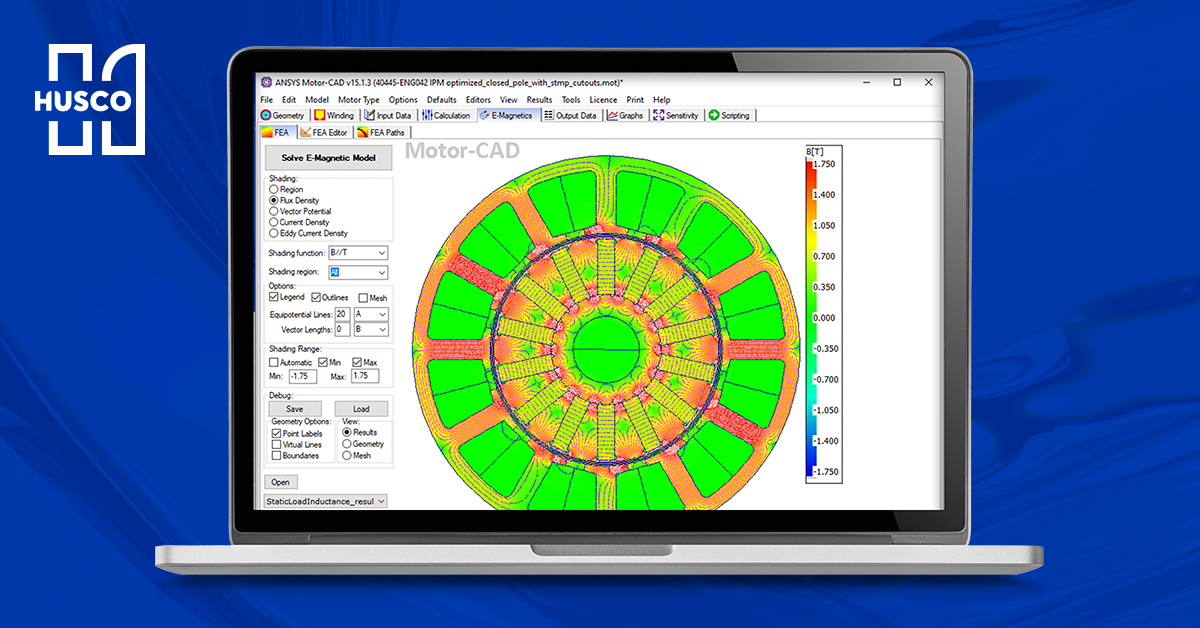Open the Output Data tab icon
The width and height of the screenshot is (1200, 628).
pos(549,116)
